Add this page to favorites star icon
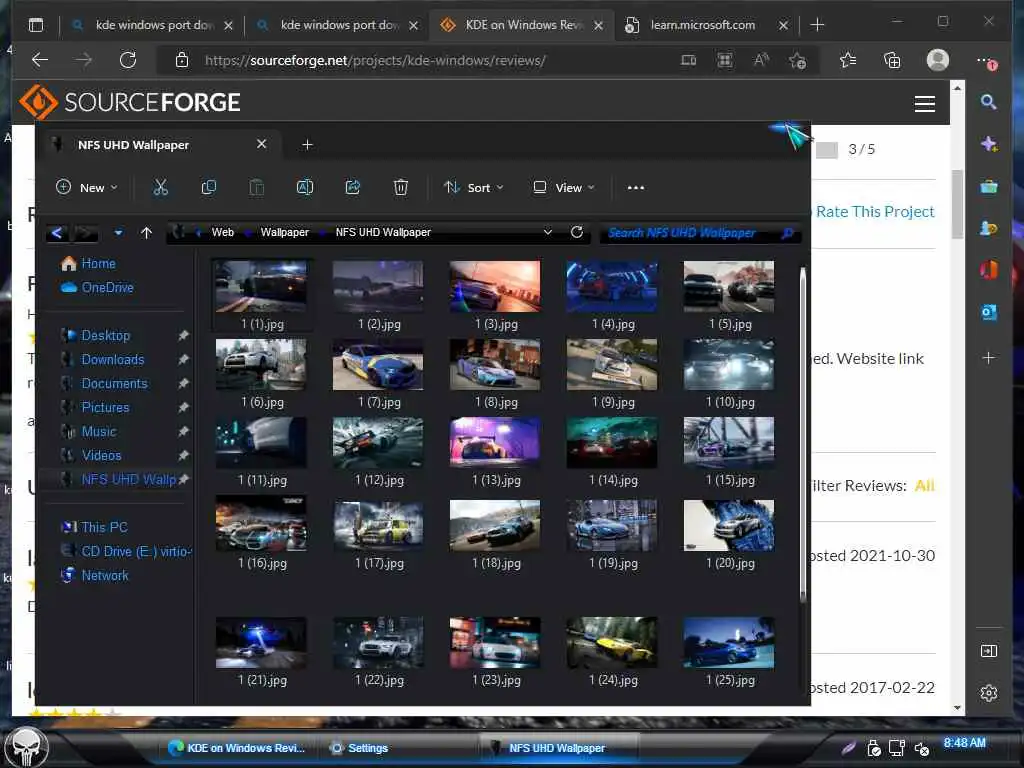Screen dimensions: 1024x768 [797, 61]
